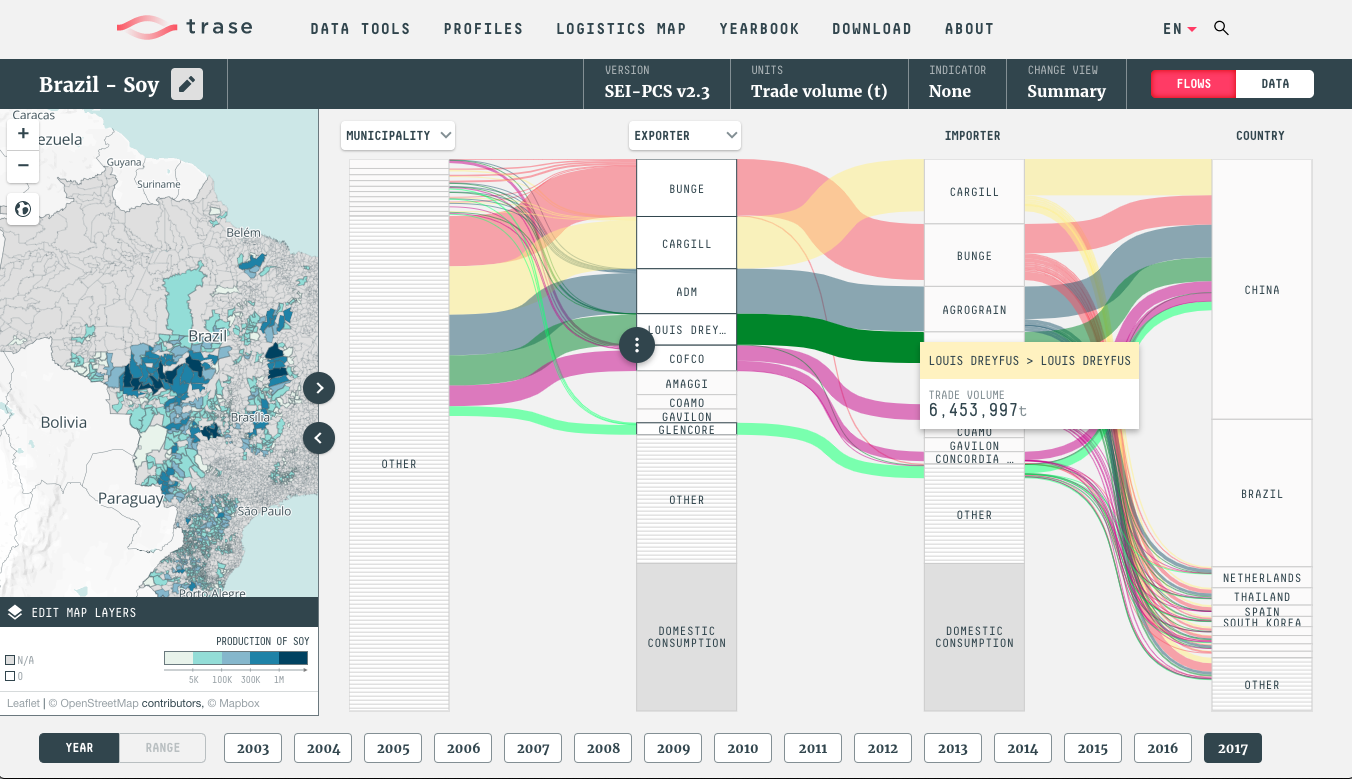
Task: Open the Leaflet attribution link
Action: click(23, 703)
